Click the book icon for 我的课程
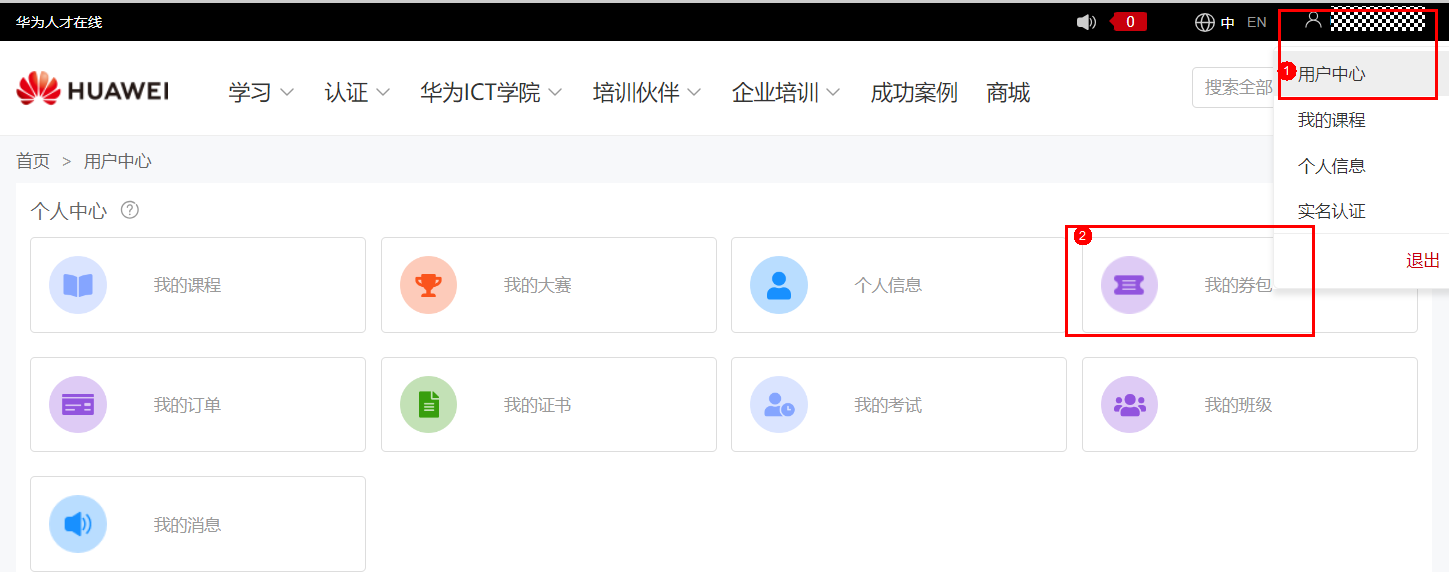 (x=78, y=285)
